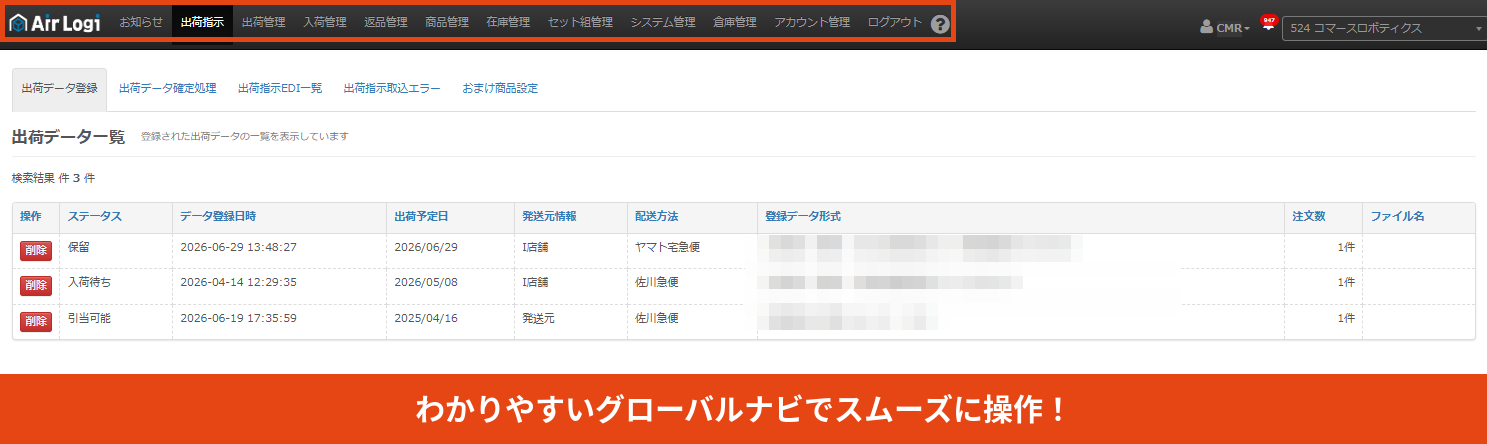Switch to 出荷データ確定処理 tab
The width and height of the screenshot is (1487, 444).
(x=167, y=88)
